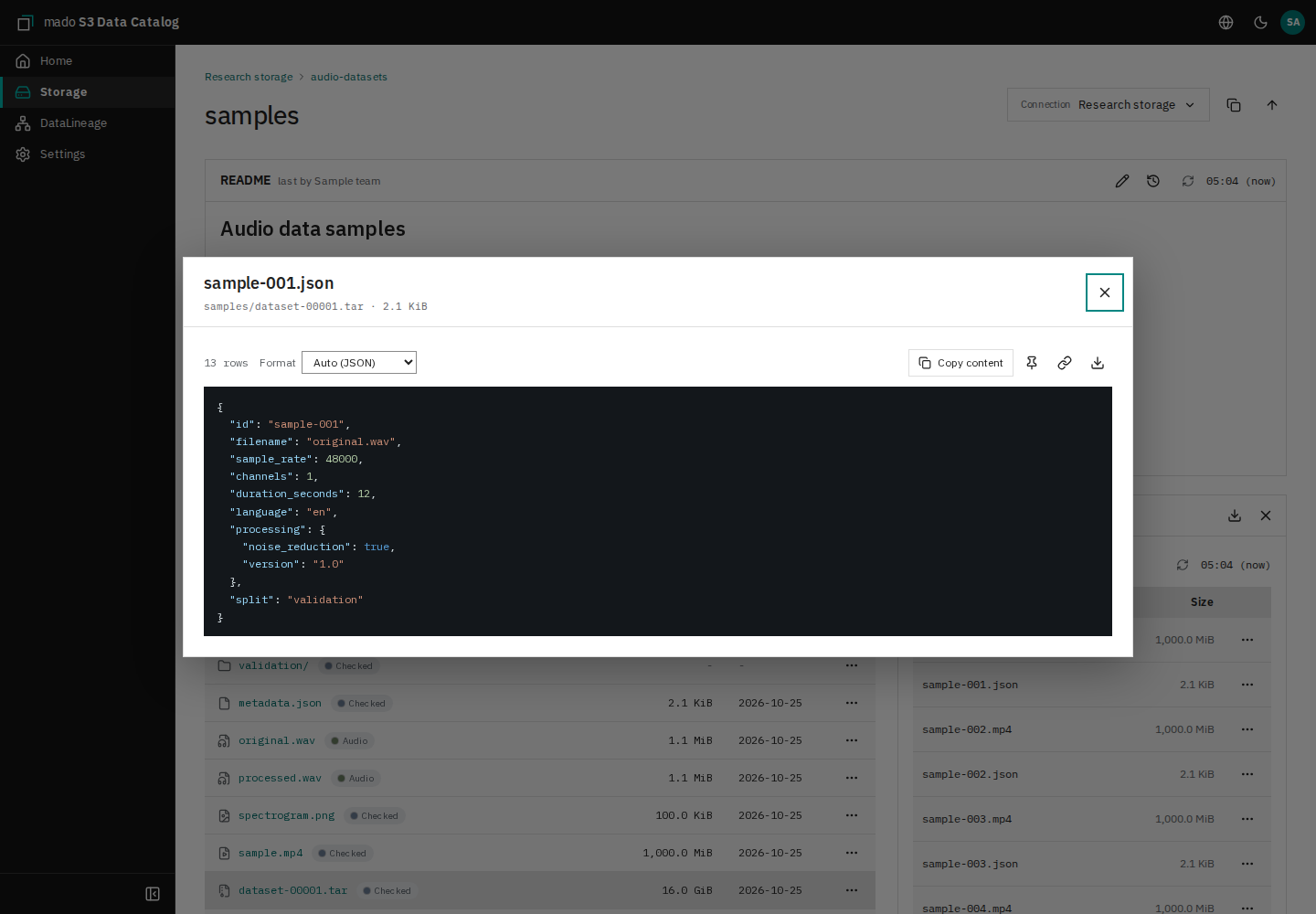
Task: Go up to the parent folder
Action: [1272, 105]
